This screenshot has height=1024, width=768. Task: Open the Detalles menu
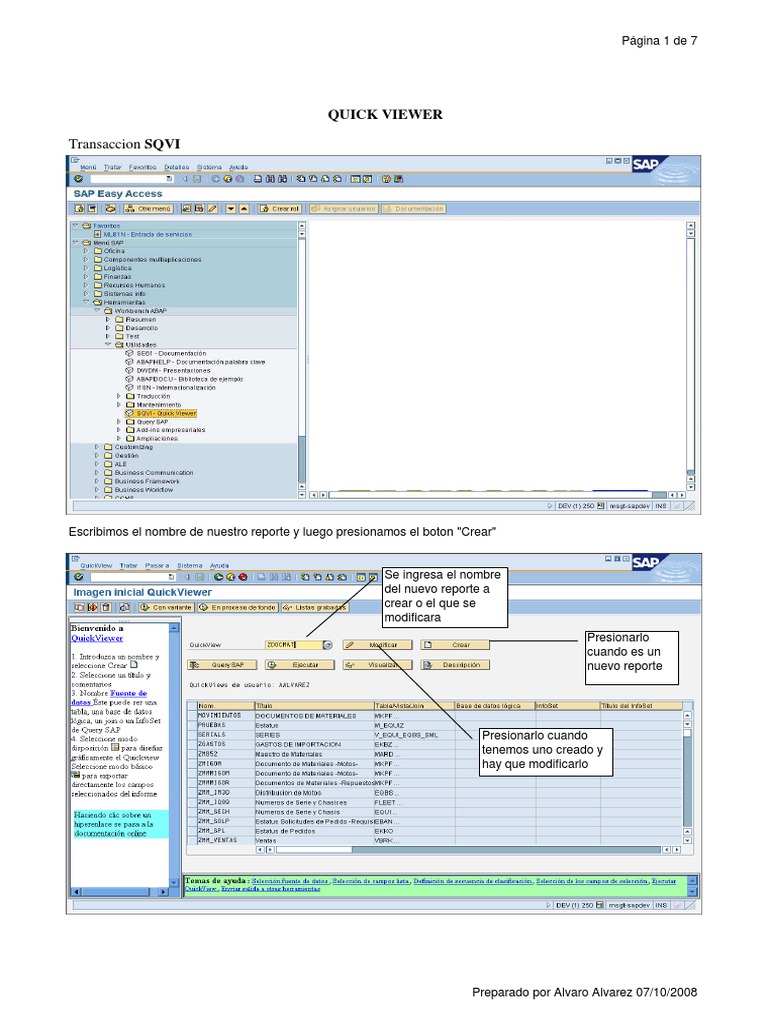176,167
